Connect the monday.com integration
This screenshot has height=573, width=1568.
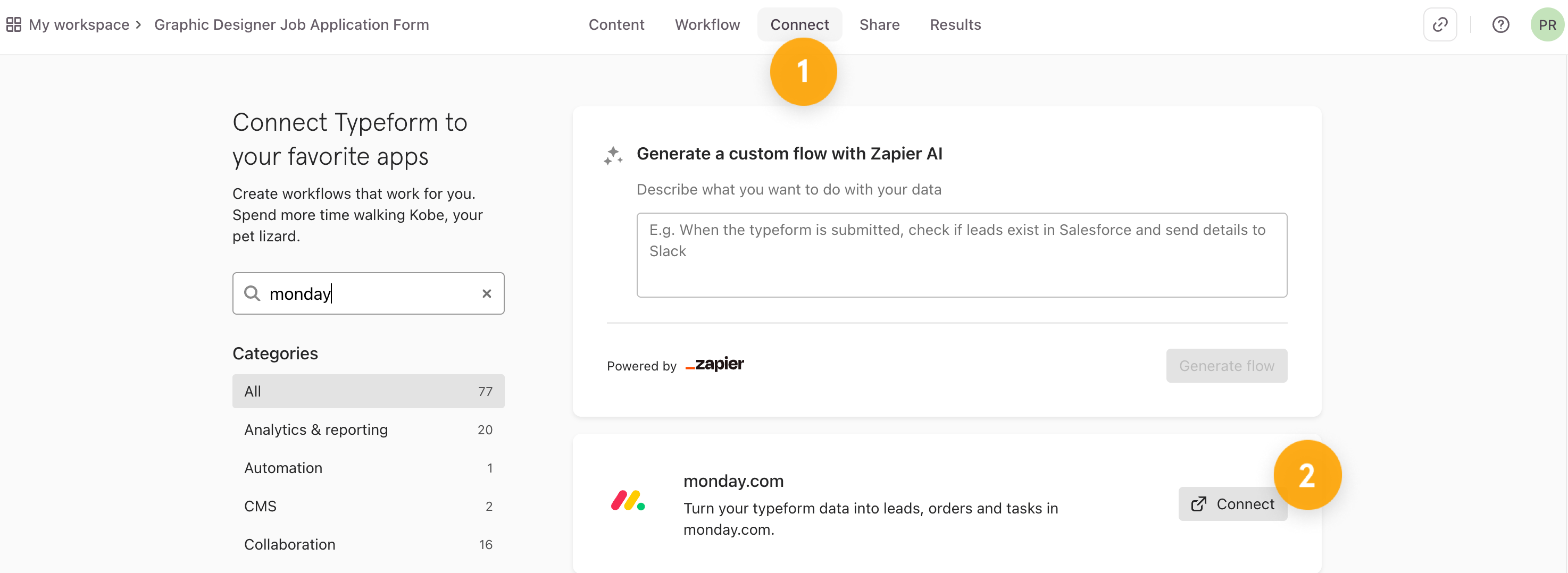1232,504
